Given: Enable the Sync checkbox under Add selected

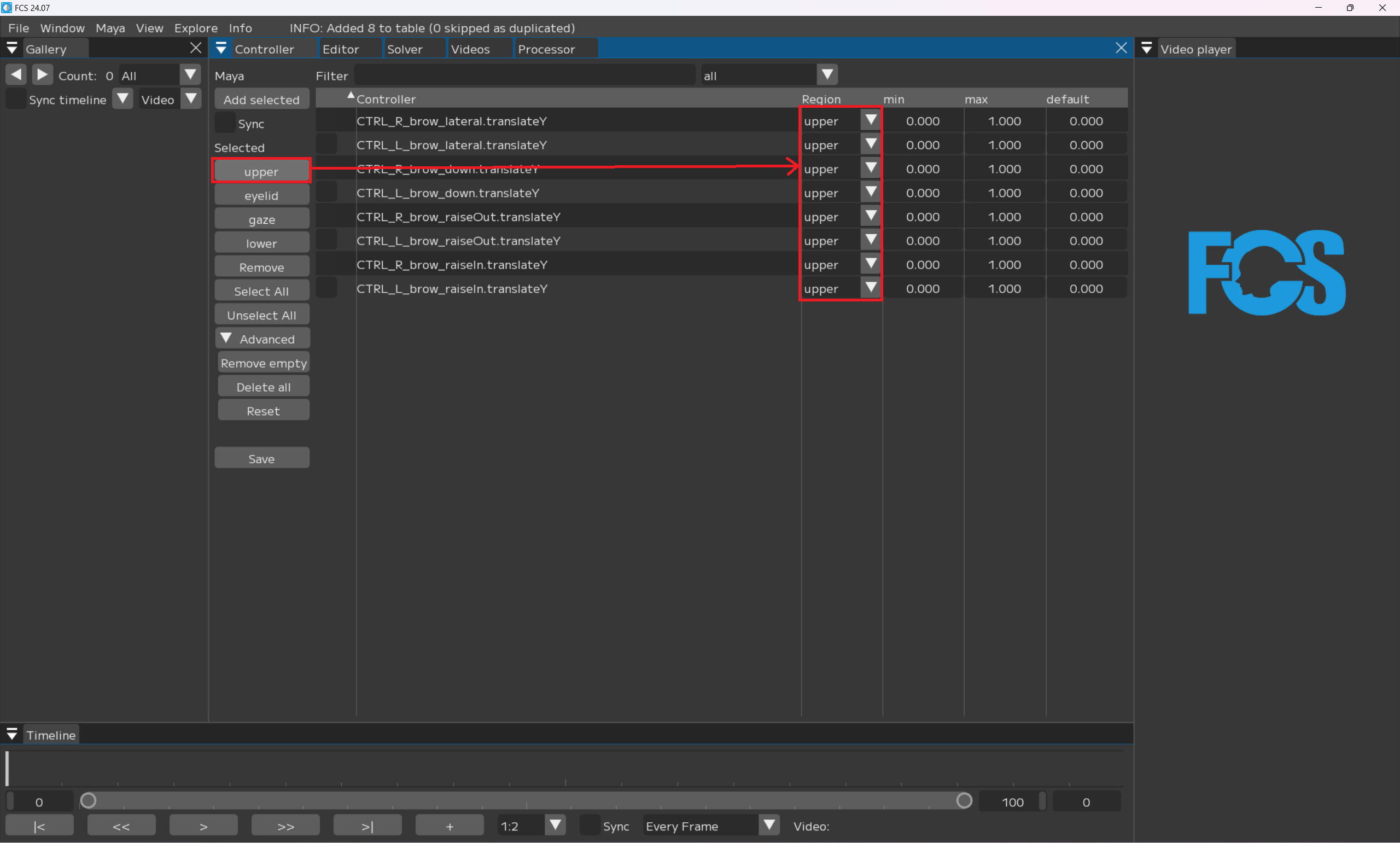Looking at the screenshot, I should click(x=225, y=123).
